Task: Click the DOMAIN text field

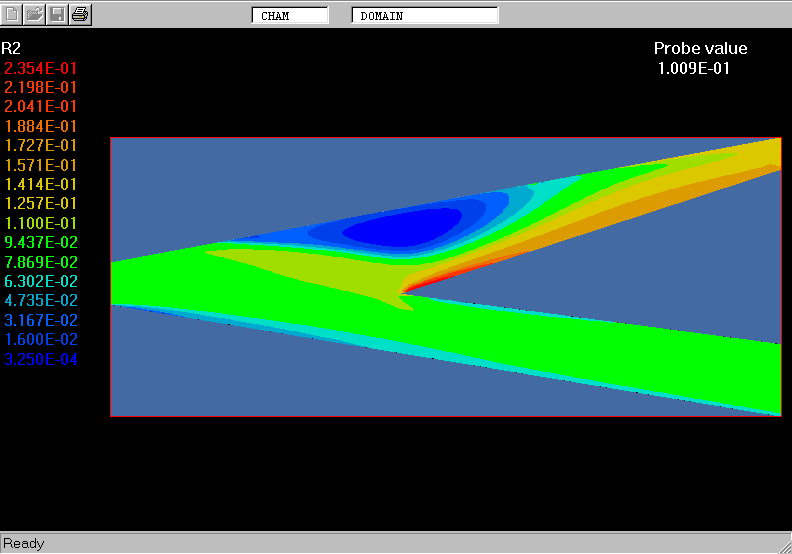Action: tap(424, 16)
